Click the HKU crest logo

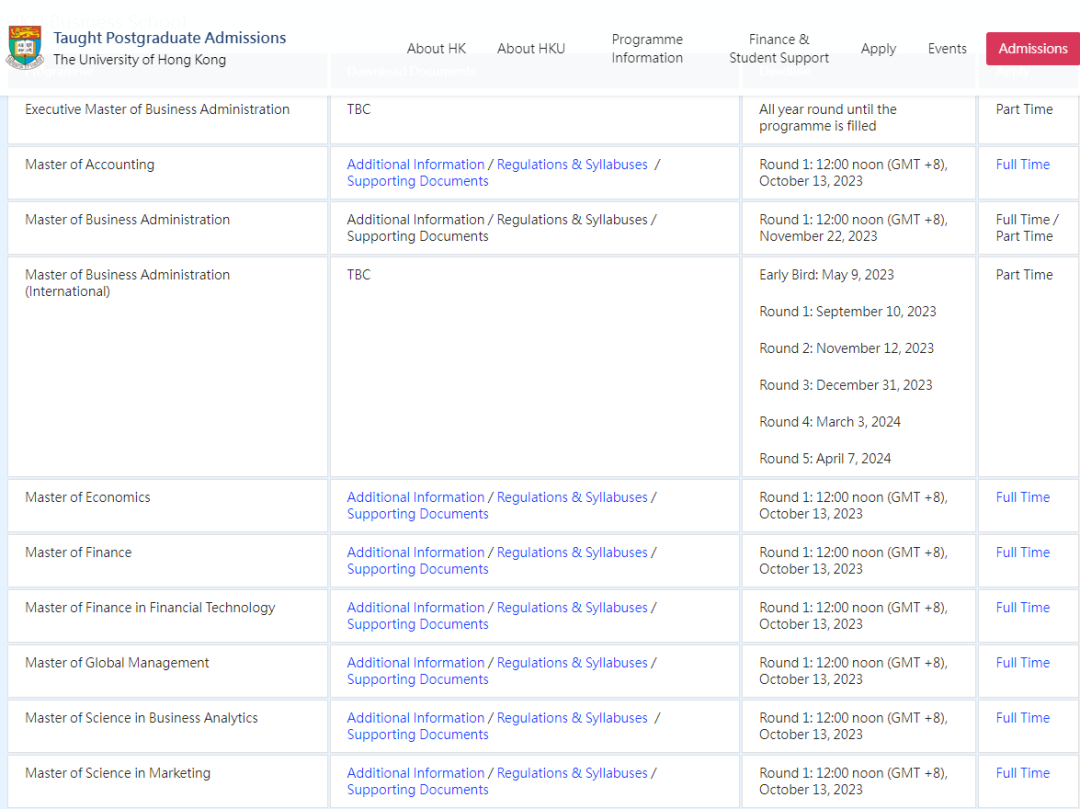(25, 47)
